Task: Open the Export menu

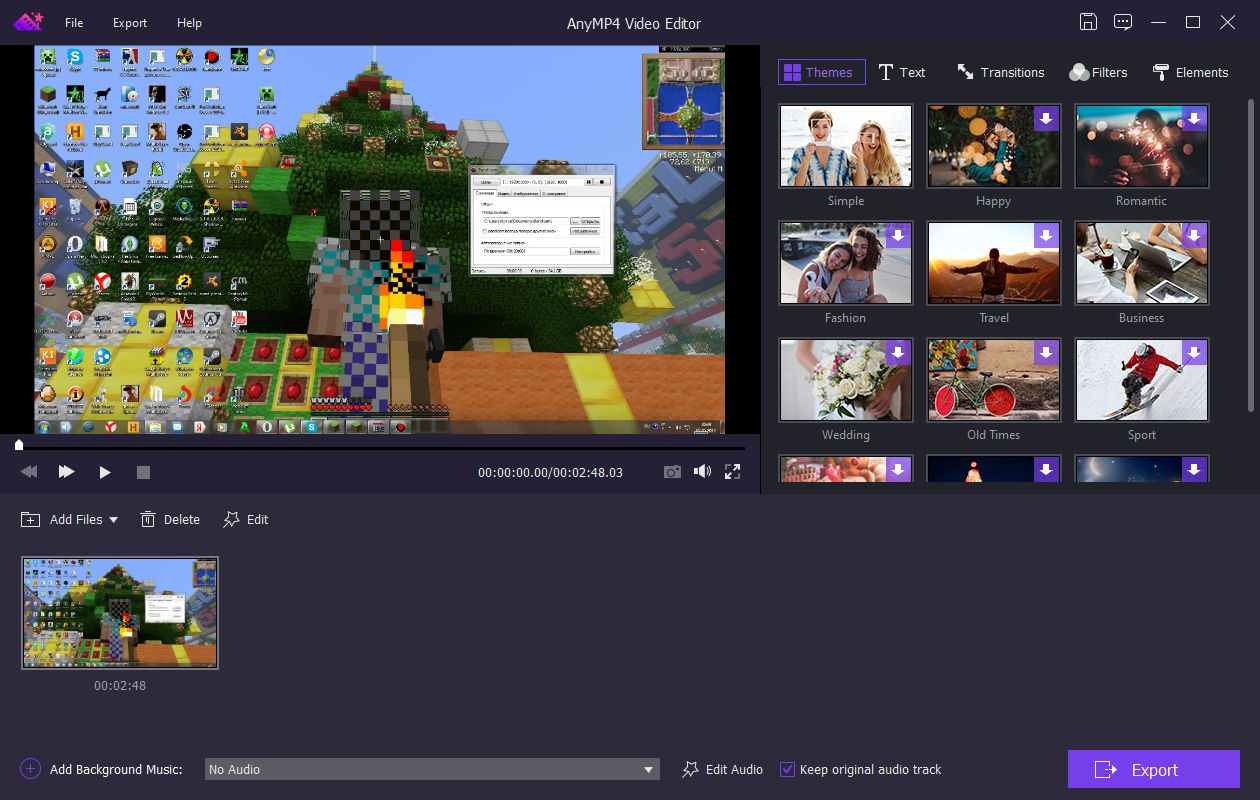Action: click(129, 22)
